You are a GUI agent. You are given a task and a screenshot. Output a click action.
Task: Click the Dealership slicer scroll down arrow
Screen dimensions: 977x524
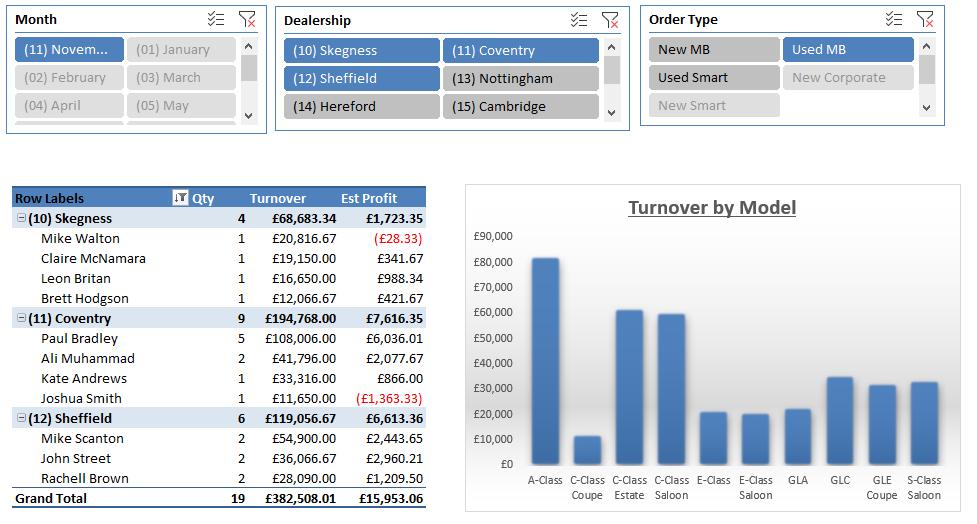click(x=611, y=113)
